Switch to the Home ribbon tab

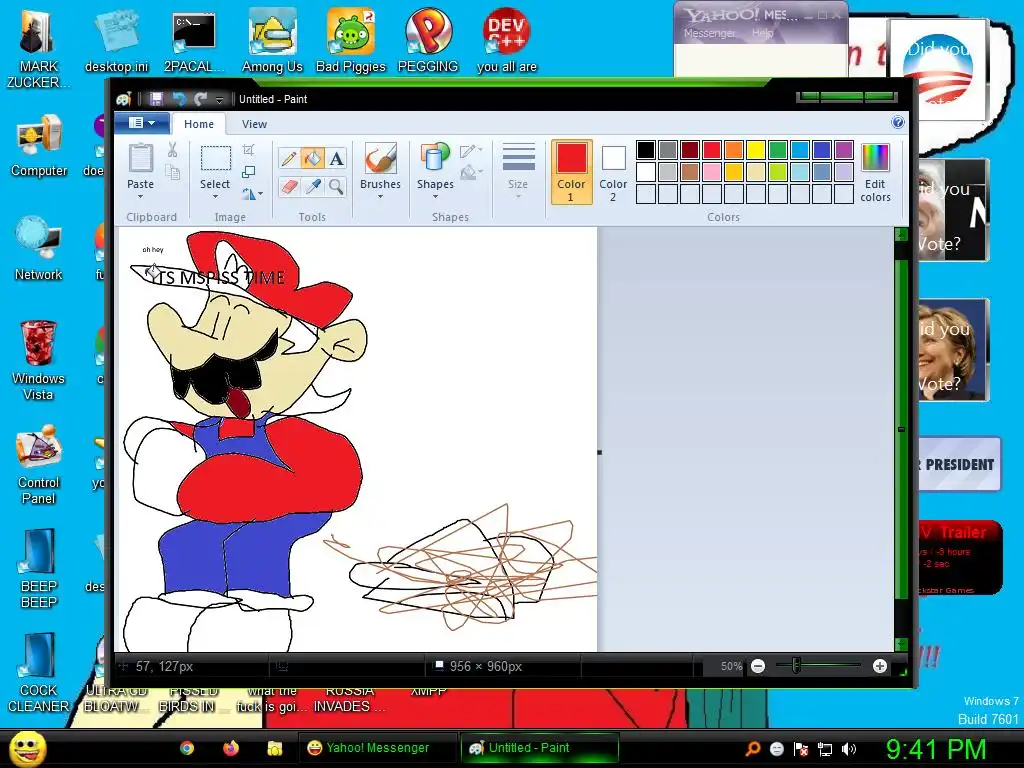point(199,124)
